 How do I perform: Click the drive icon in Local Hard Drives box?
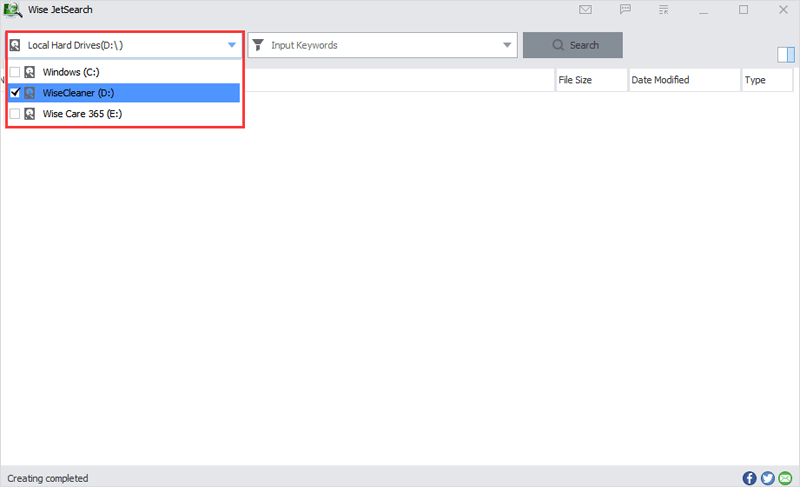pyautogui.click(x=15, y=45)
